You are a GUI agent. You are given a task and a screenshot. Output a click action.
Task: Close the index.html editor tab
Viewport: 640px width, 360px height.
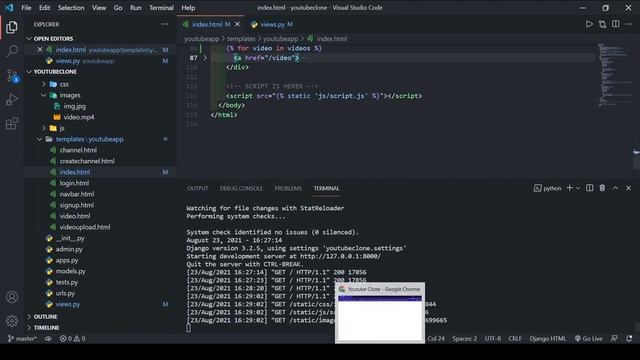click(237, 24)
